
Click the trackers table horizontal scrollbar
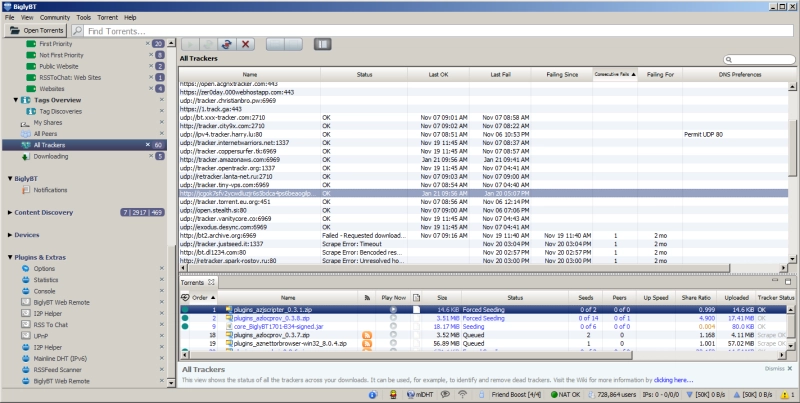pyautogui.click(x=459, y=268)
